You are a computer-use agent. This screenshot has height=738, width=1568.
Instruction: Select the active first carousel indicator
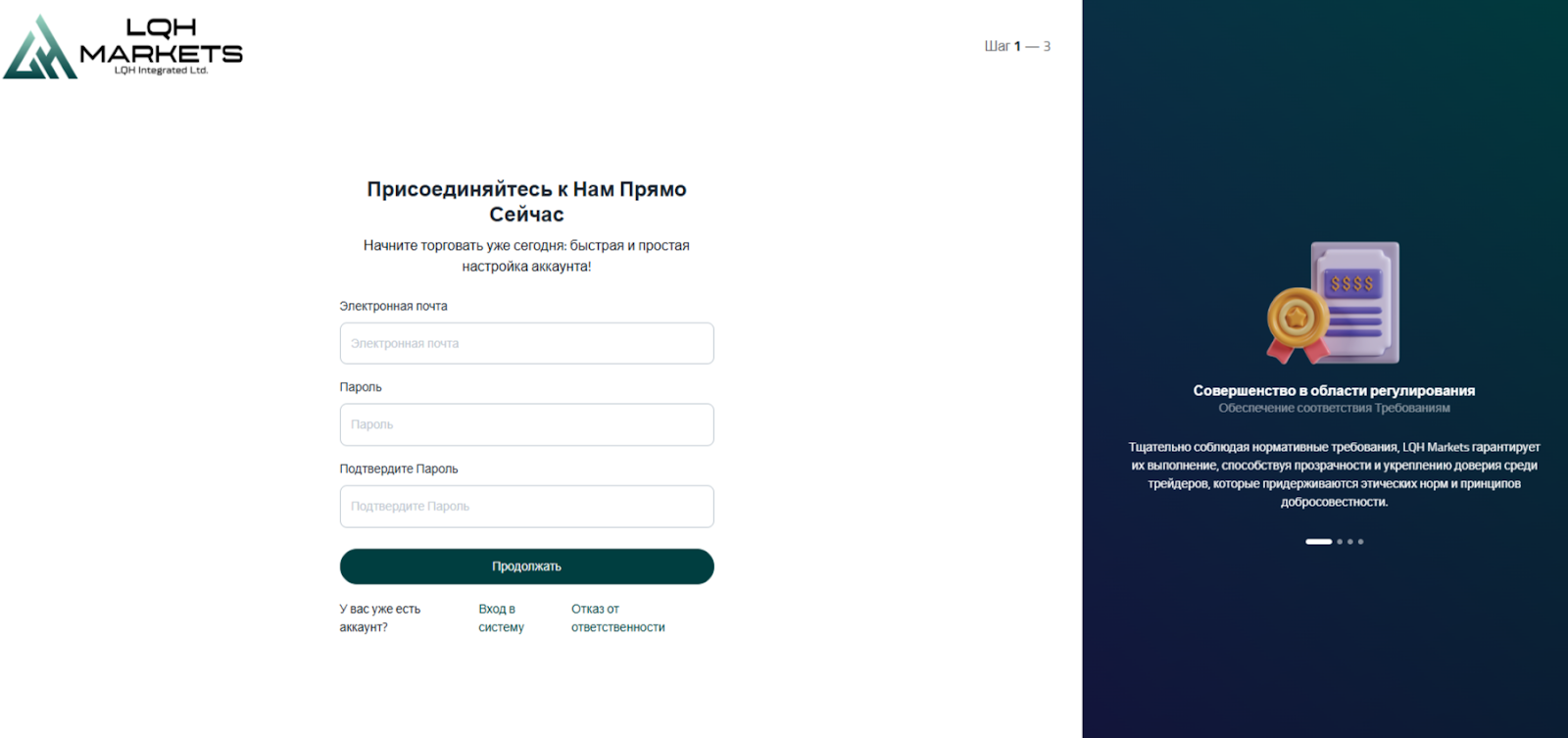pyautogui.click(x=1318, y=541)
